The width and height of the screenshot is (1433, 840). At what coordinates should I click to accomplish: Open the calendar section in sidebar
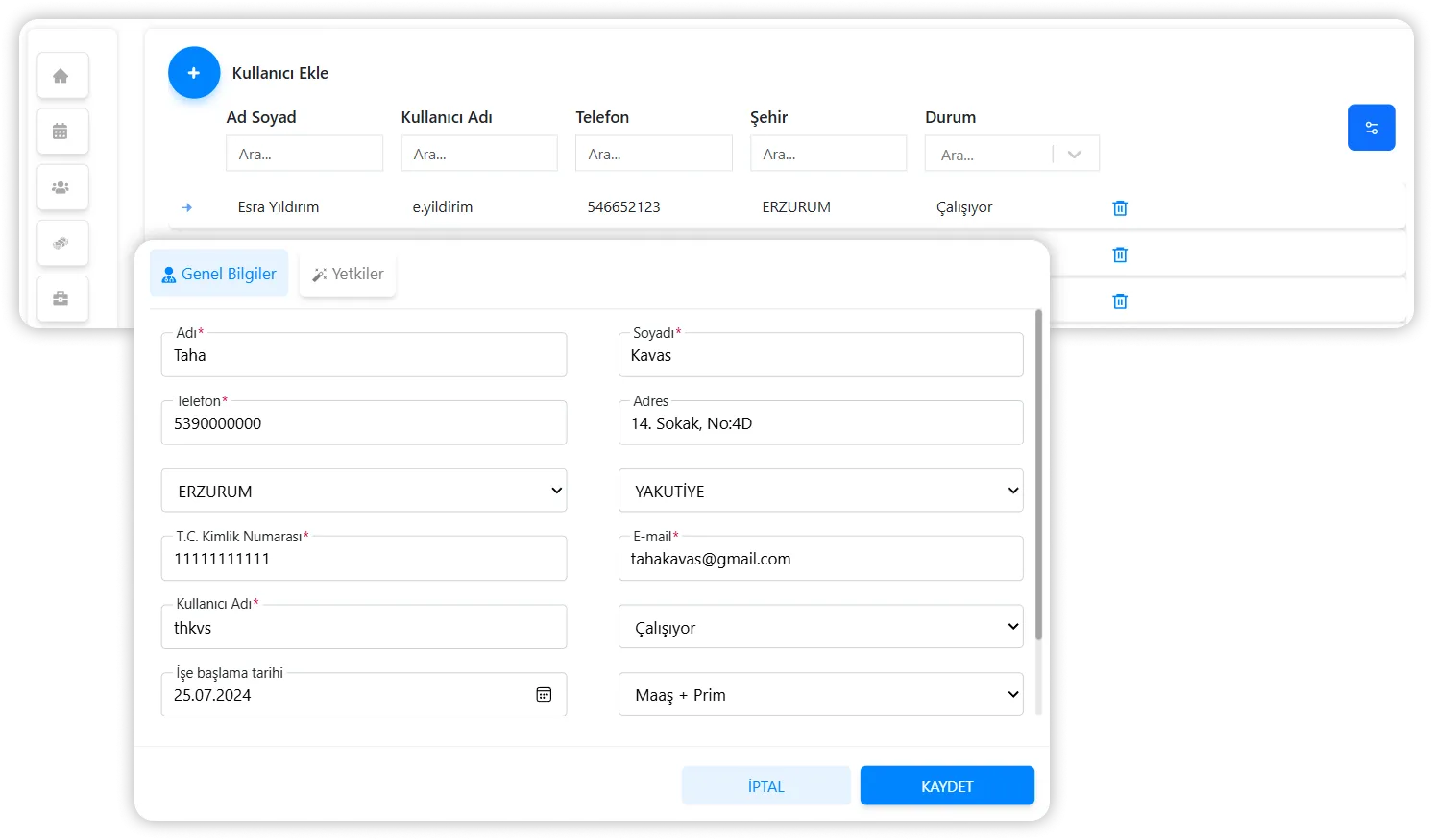[61, 132]
